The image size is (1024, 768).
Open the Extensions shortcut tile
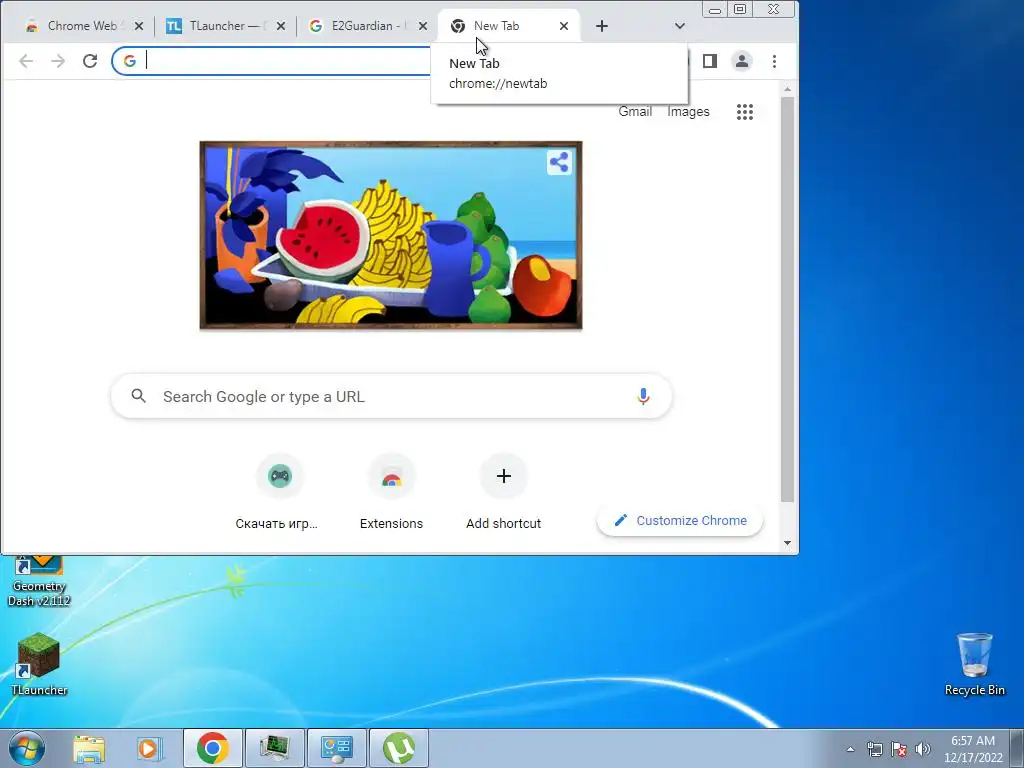pyautogui.click(x=391, y=492)
